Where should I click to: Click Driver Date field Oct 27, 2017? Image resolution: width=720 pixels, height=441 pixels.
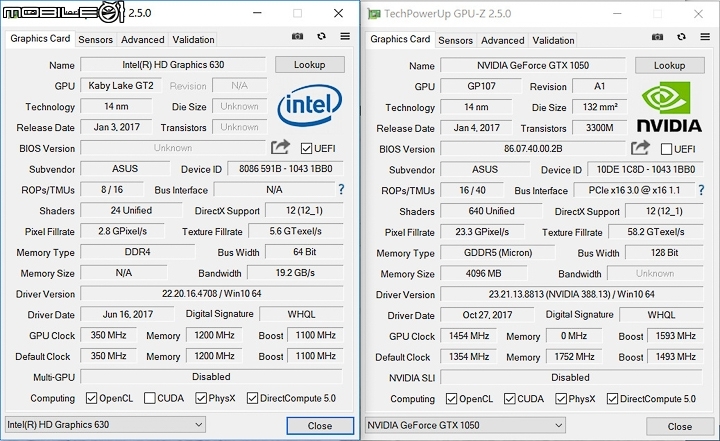click(487, 315)
